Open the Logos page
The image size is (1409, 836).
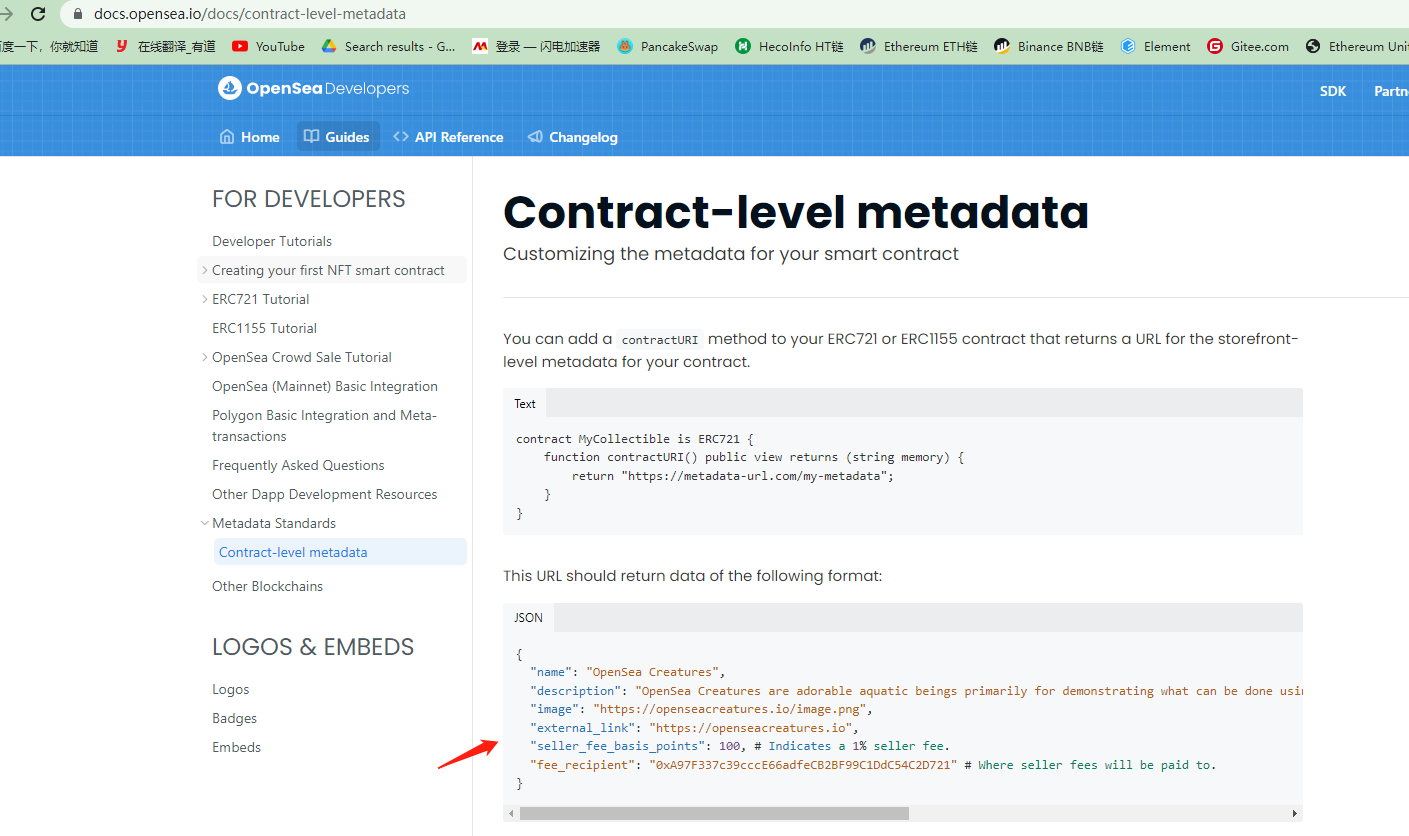pos(231,689)
